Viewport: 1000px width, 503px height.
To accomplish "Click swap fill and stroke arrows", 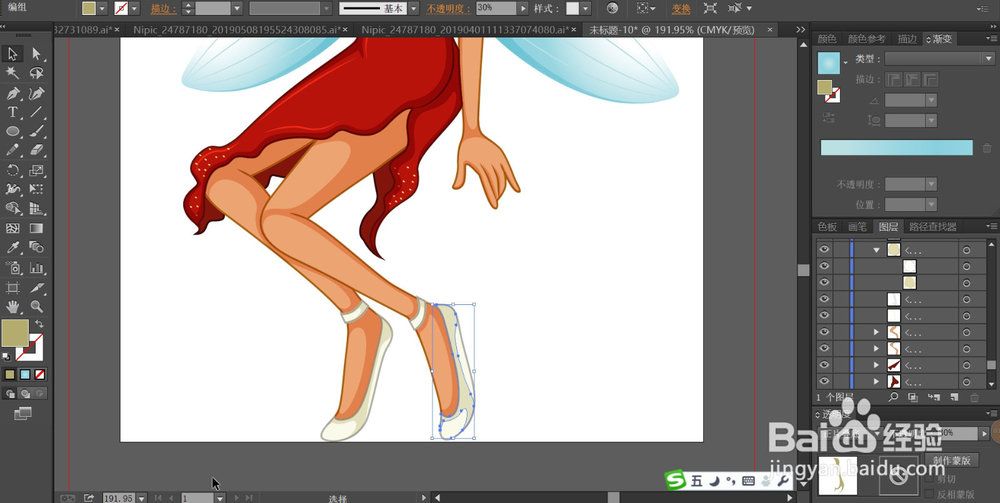I will tap(40, 324).
